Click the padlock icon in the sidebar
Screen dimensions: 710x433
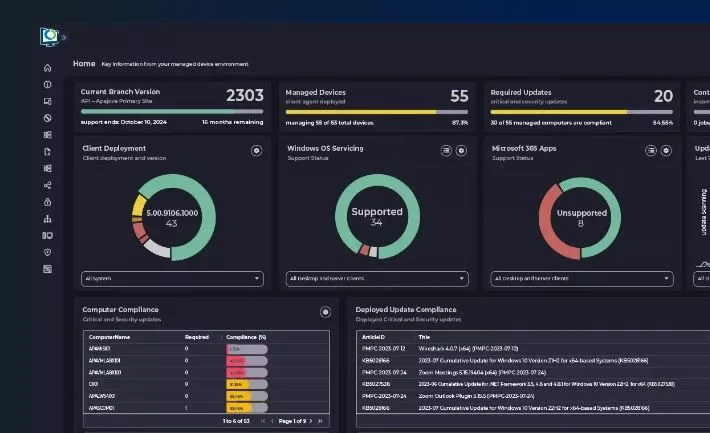click(48, 202)
